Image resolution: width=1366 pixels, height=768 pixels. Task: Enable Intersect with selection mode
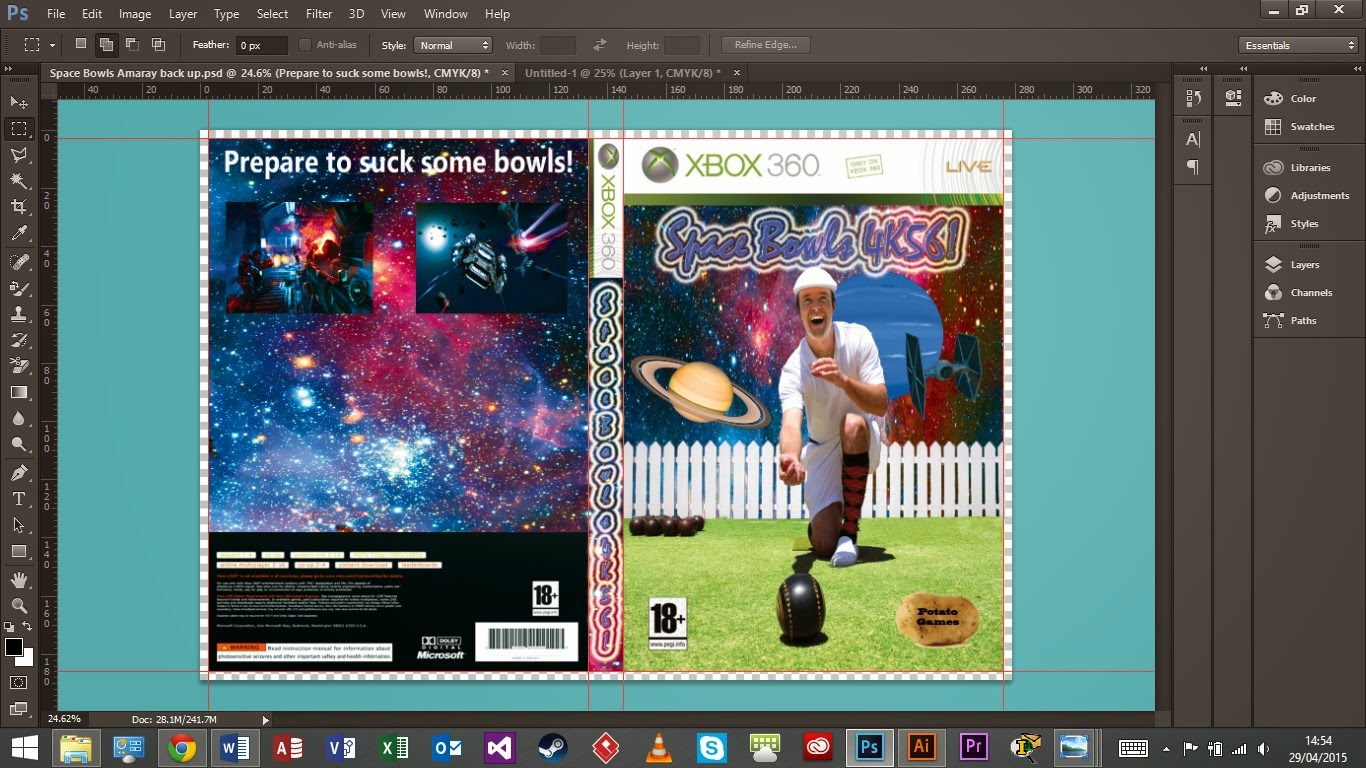(158, 44)
